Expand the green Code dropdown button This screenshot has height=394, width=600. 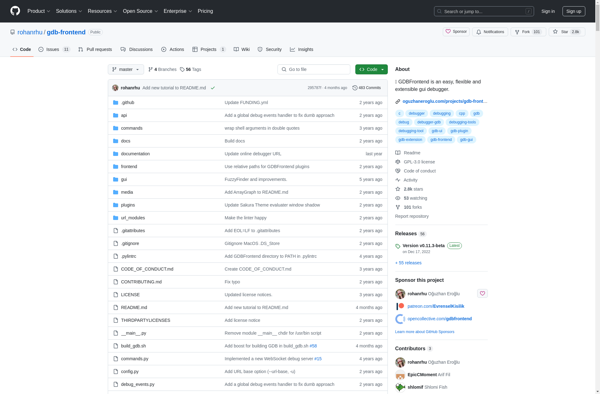[x=371, y=69]
